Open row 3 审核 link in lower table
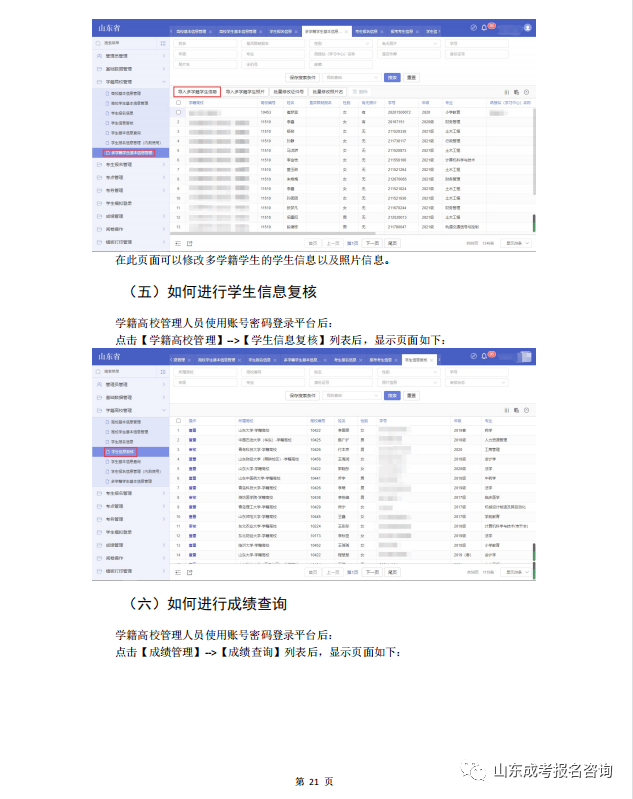The image size is (633, 799). (x=192, y=450)
